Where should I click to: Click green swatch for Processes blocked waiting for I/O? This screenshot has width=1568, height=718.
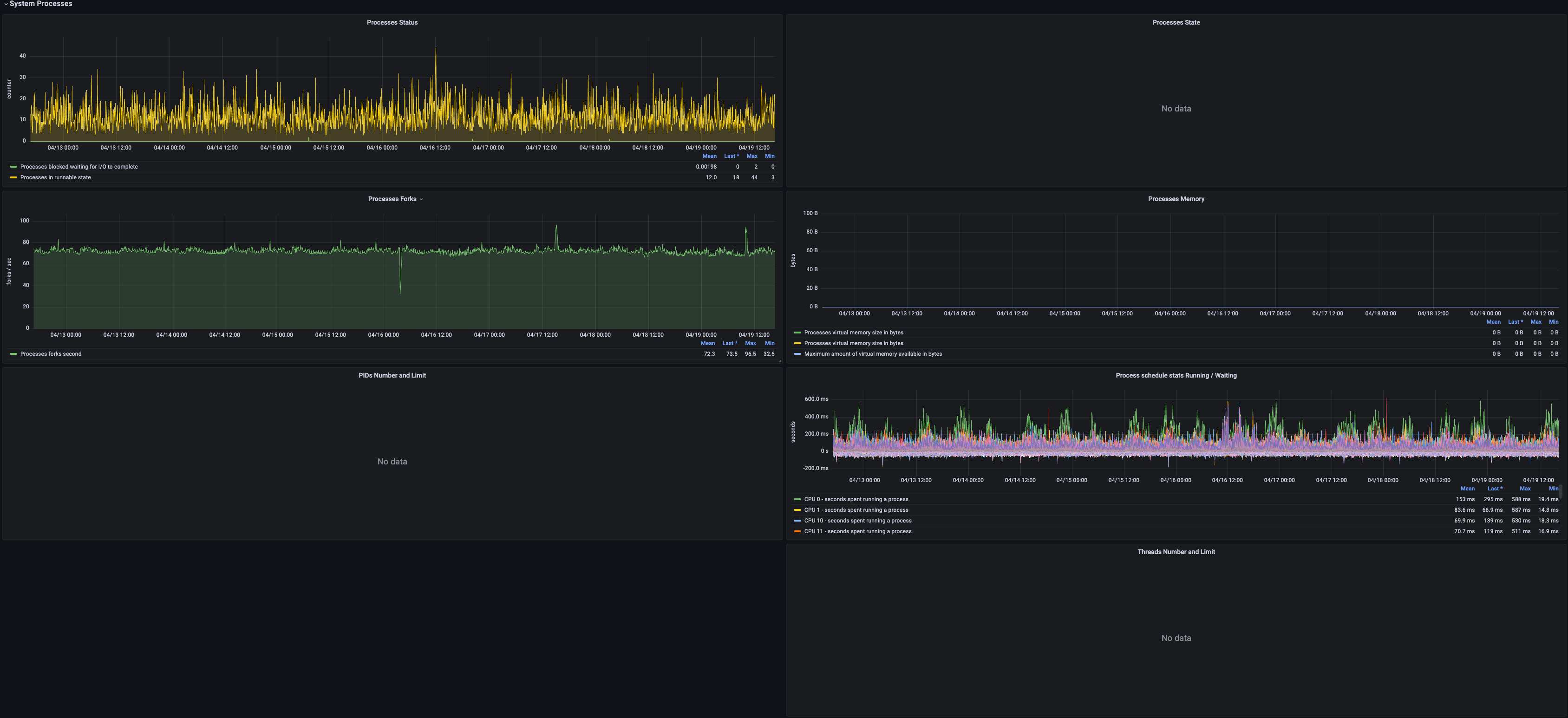point(13,167)
